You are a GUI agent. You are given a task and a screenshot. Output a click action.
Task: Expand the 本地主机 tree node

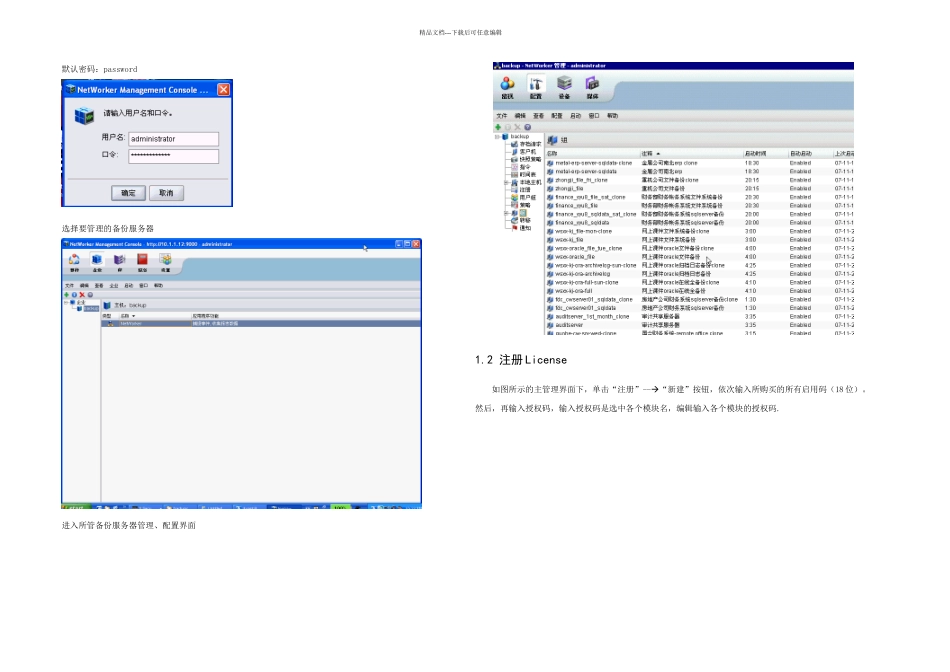pyautogui.click(x=507, y=182)
